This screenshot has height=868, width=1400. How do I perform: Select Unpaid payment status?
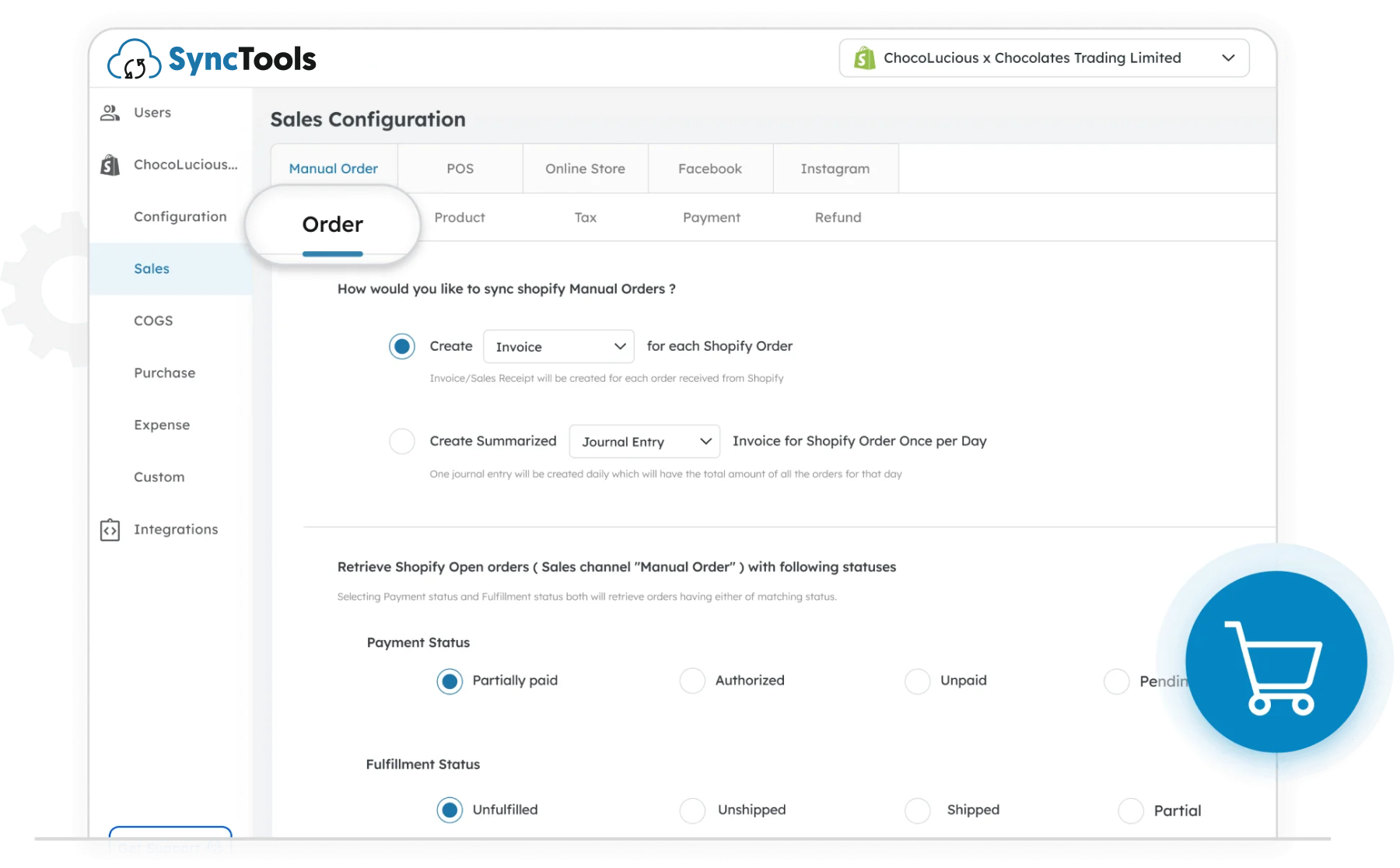click(x=918, y=681)
